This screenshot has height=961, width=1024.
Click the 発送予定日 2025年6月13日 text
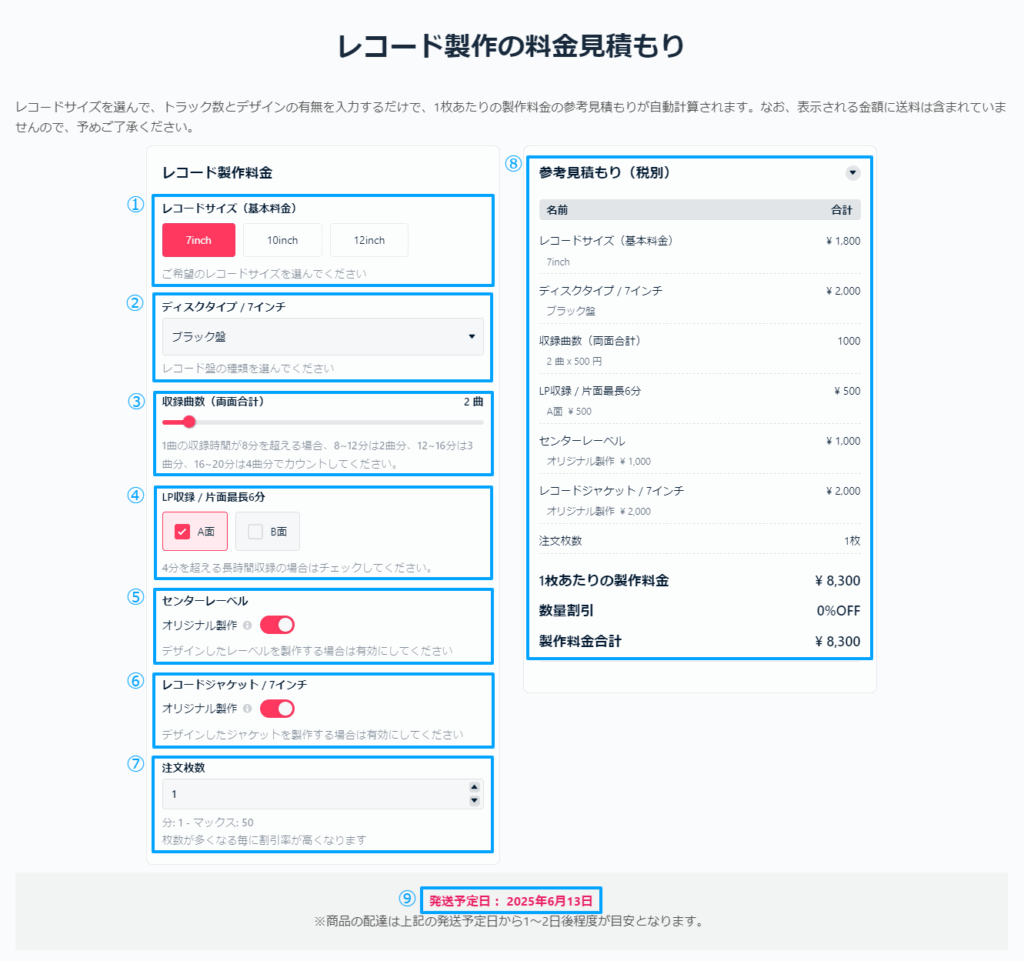point(511,900)
